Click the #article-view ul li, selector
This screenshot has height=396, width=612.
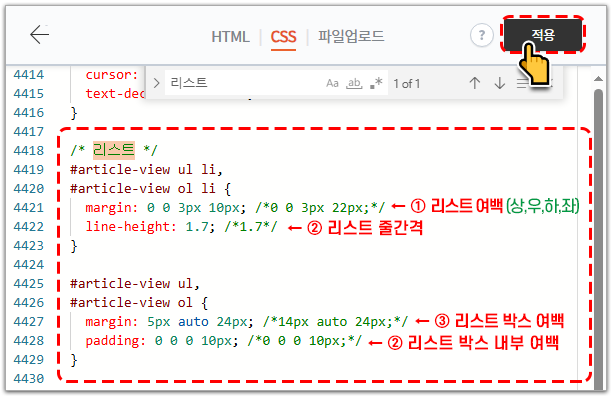(x=146, y=170)
